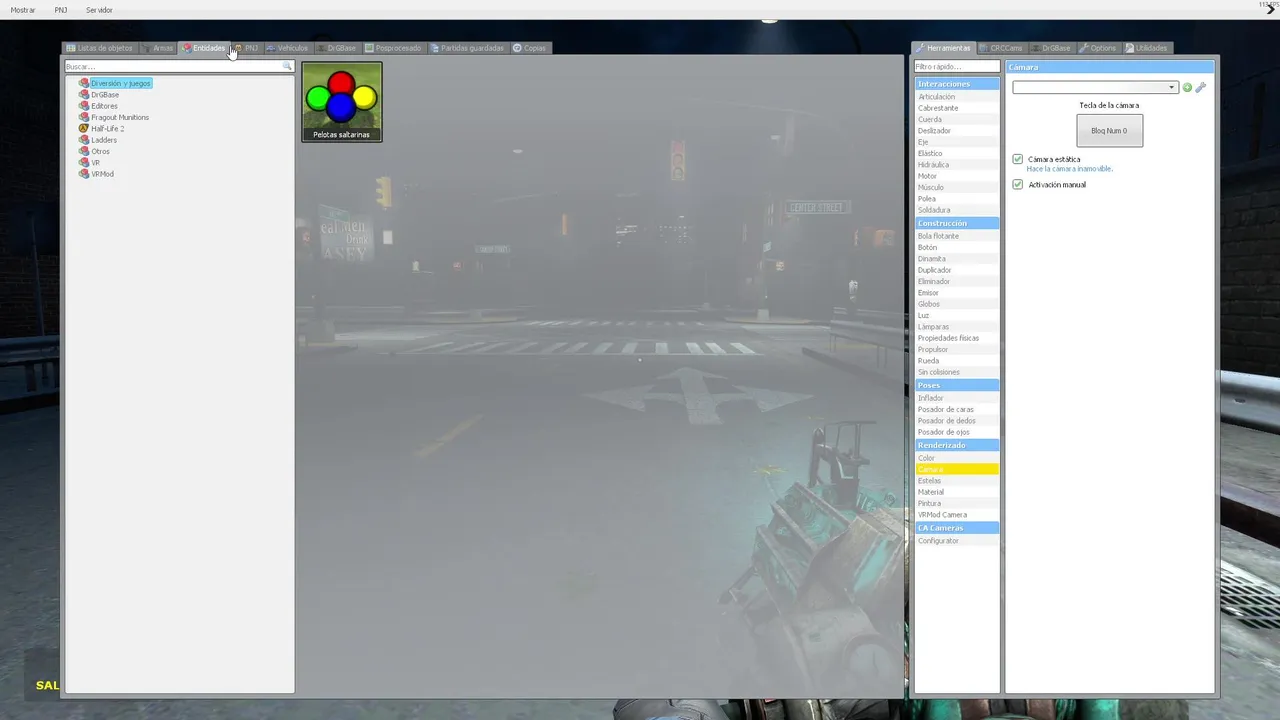Image resolution: width=1280 pixels, height=720 pixels.
Task: Select the Posador de caras tool
Action: point(957,410)
